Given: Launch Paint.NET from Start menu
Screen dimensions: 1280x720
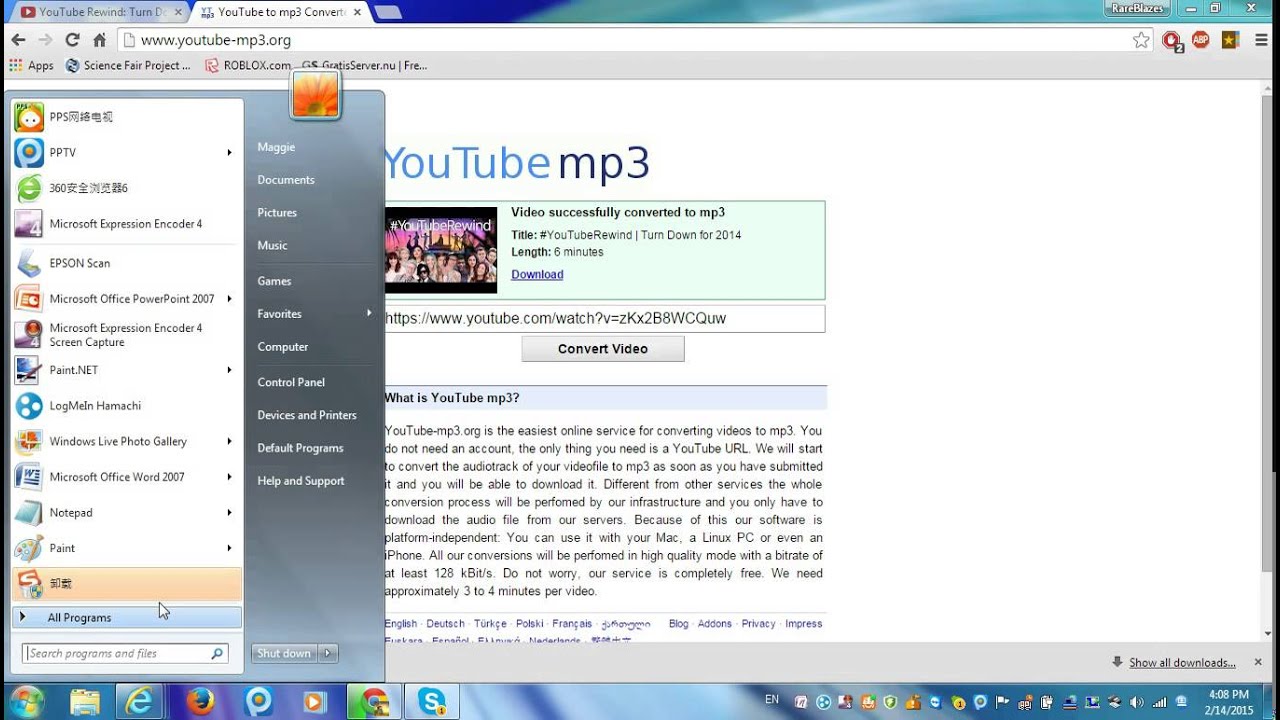Looking at the screenshot, I should (x=126, y=370).
